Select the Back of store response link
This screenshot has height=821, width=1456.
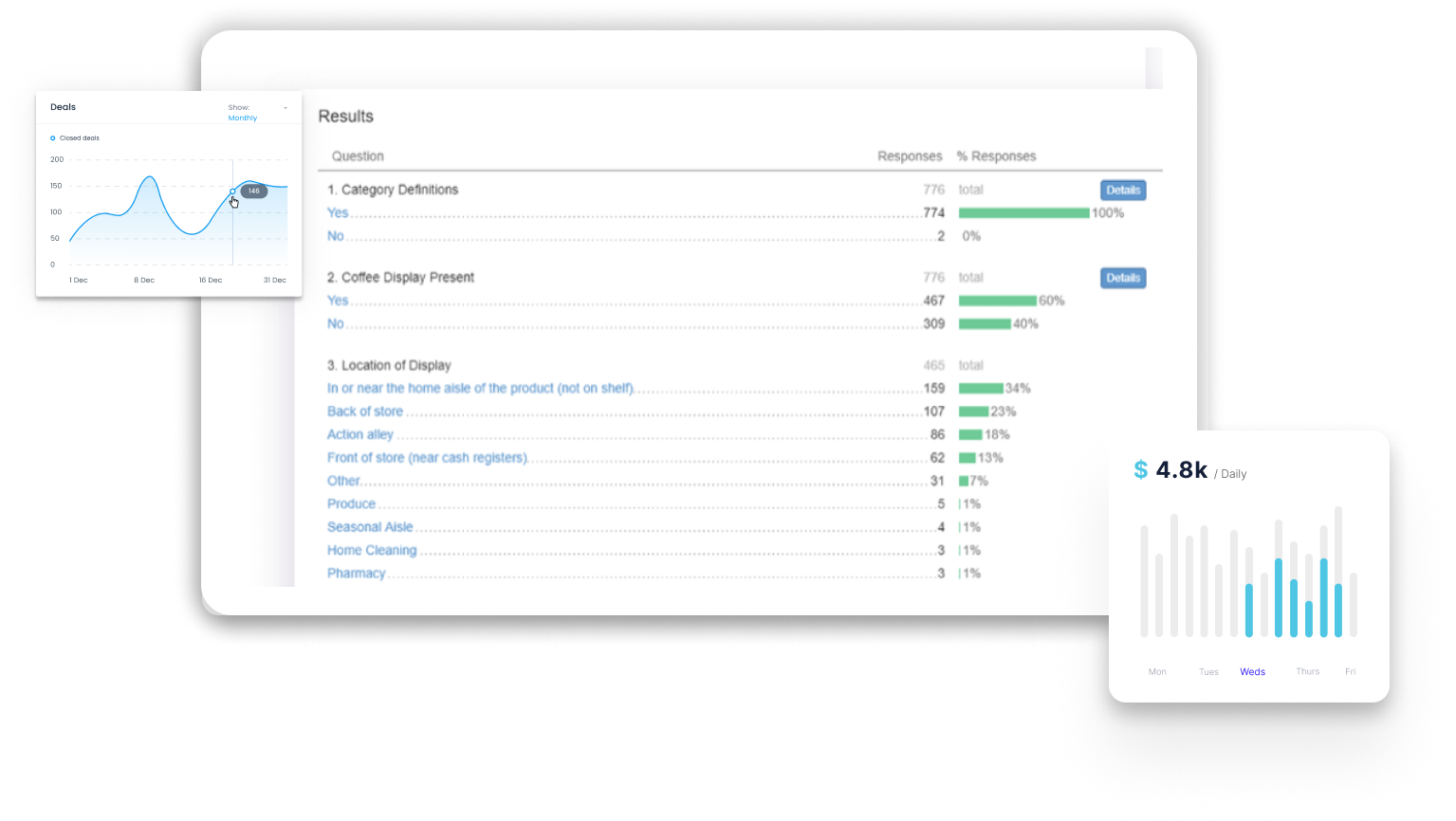[x=365, y=411]
